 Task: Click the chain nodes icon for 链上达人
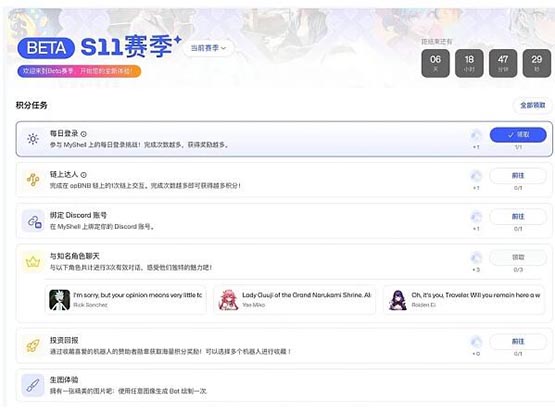(33, 180)
